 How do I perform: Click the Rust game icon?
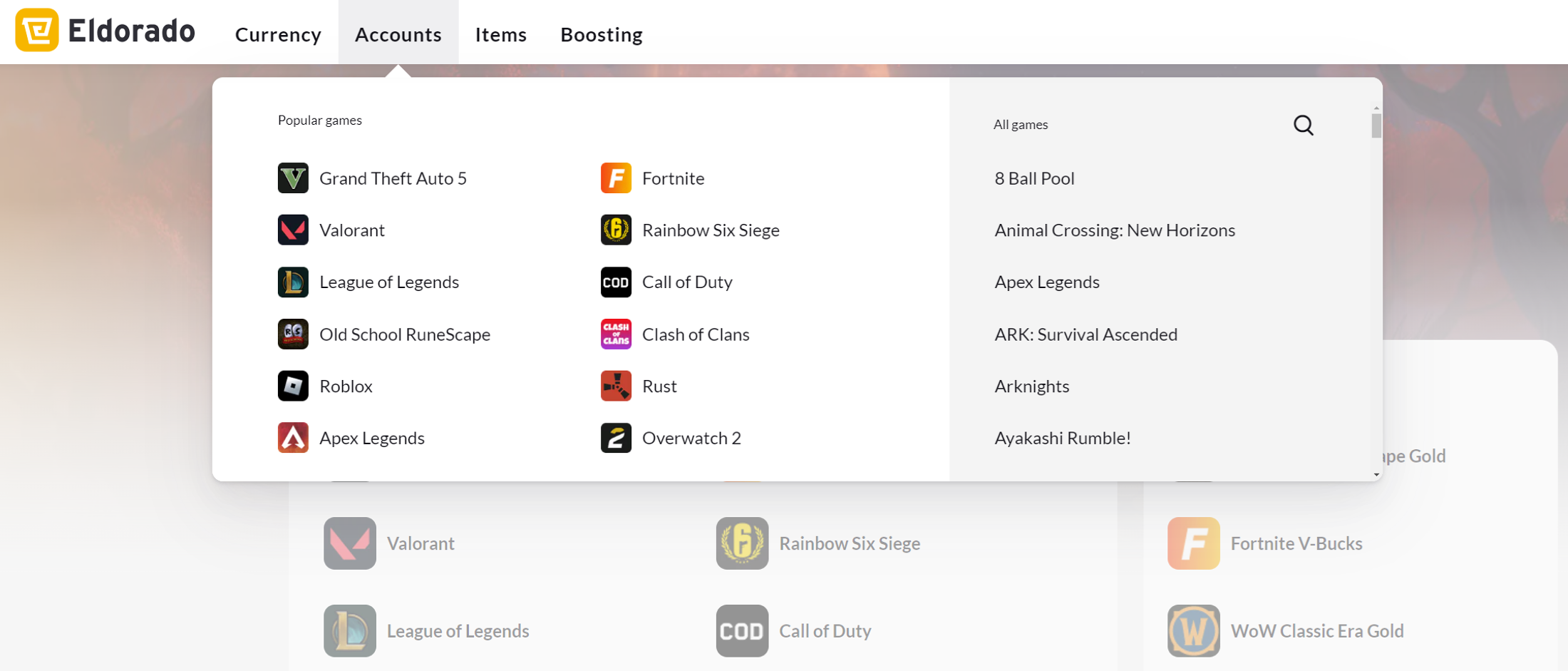616,386
